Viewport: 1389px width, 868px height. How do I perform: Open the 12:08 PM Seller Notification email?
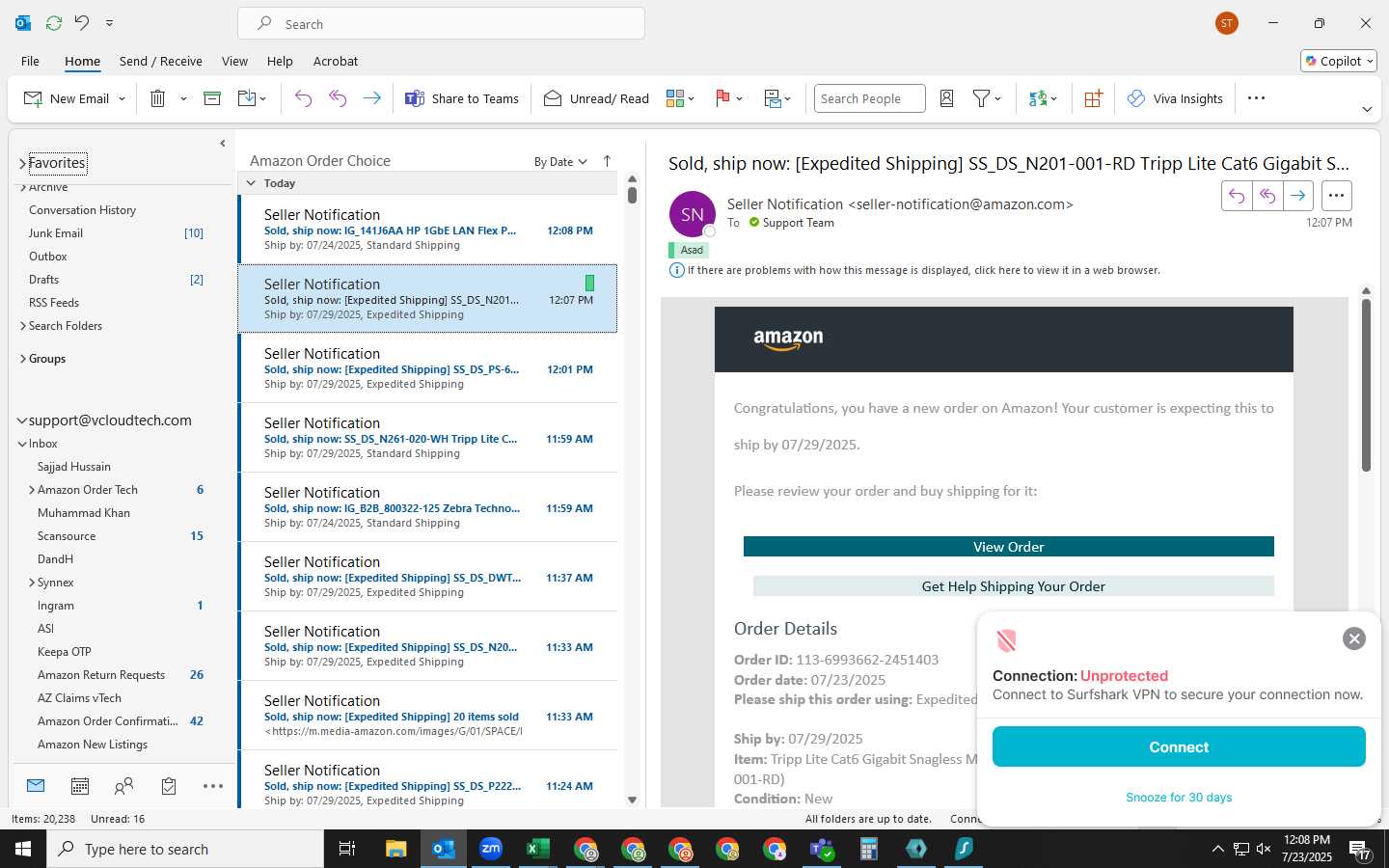(x=428, y=230)
